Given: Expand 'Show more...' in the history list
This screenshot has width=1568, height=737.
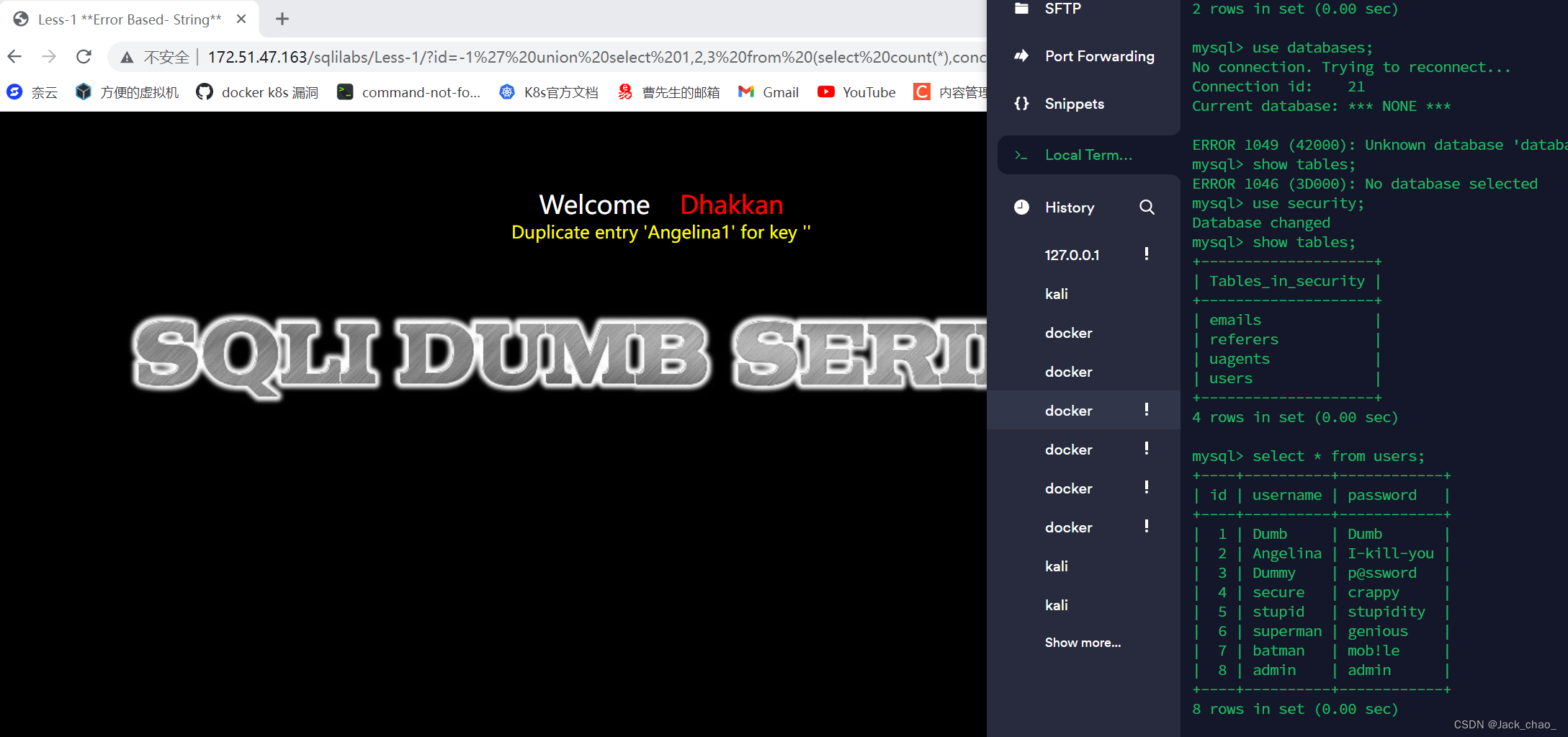Looking at the screenshot, I should 1083,642.
